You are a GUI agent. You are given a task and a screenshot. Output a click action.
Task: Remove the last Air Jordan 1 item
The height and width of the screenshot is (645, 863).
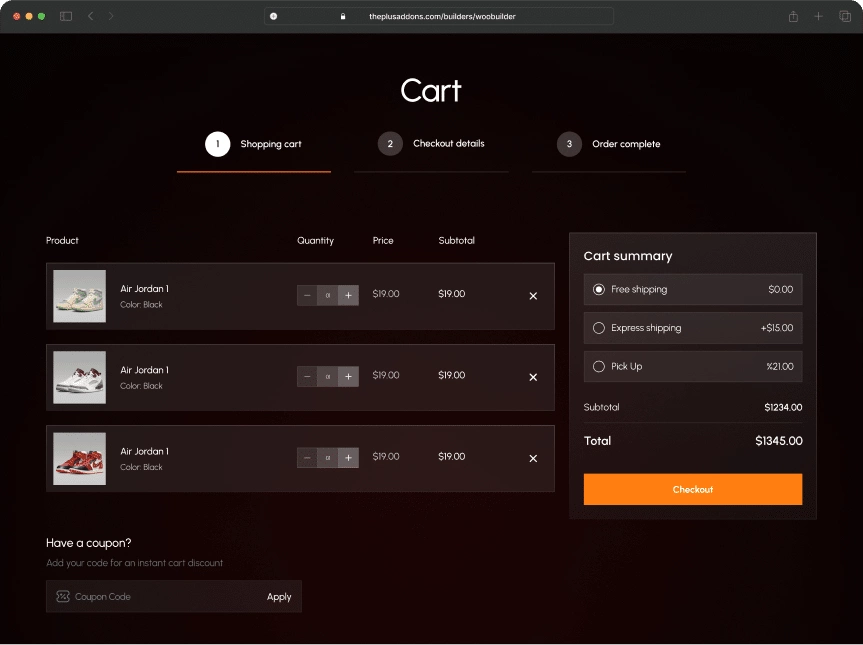532,458
